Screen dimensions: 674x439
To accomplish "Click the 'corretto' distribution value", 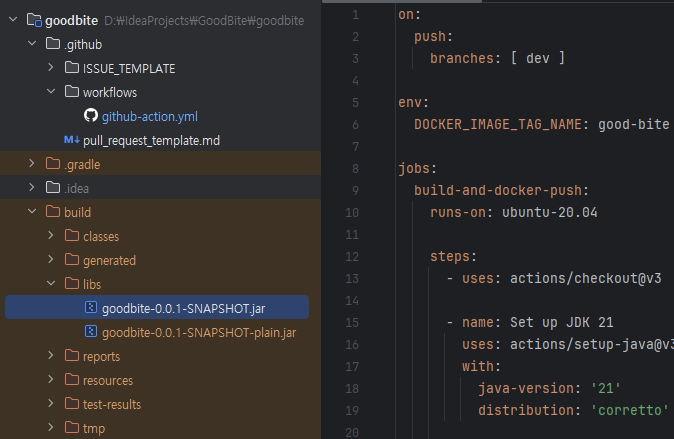I will (x=629, y=410).
